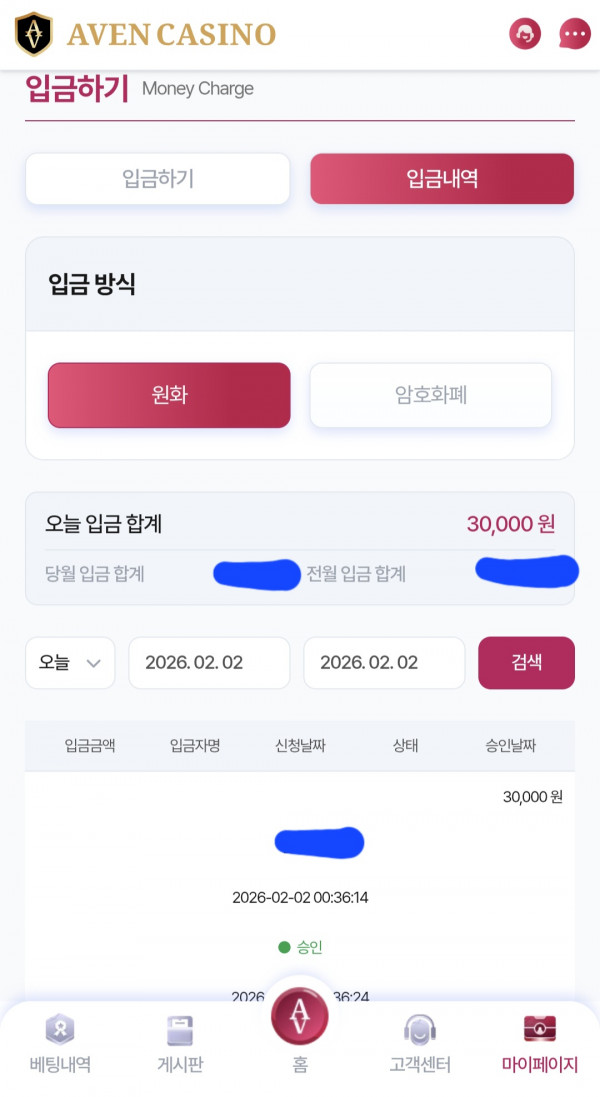The image size is (600, 1097).
Task: Select the 입금내역 tab
Action: click(442, 179)
